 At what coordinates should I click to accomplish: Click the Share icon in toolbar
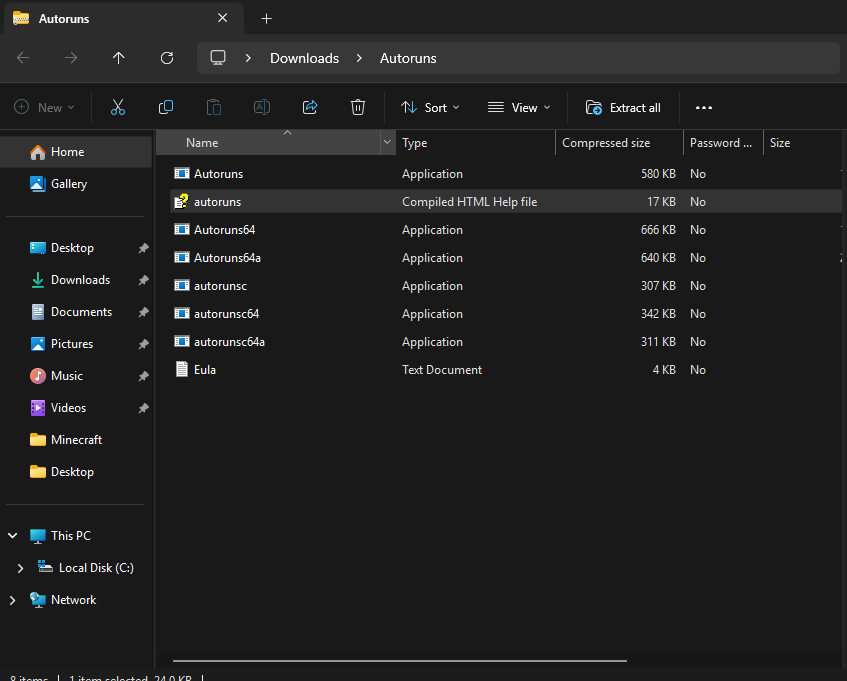point(310,107)
